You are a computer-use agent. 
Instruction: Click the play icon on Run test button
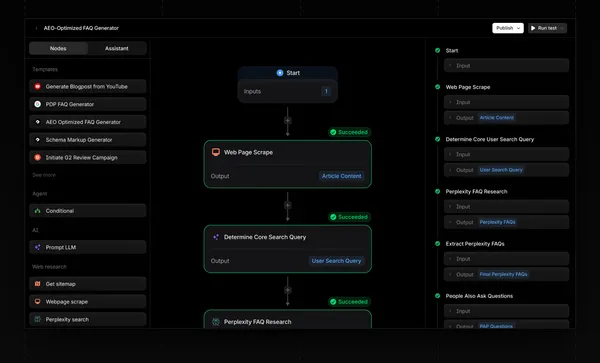533,28
